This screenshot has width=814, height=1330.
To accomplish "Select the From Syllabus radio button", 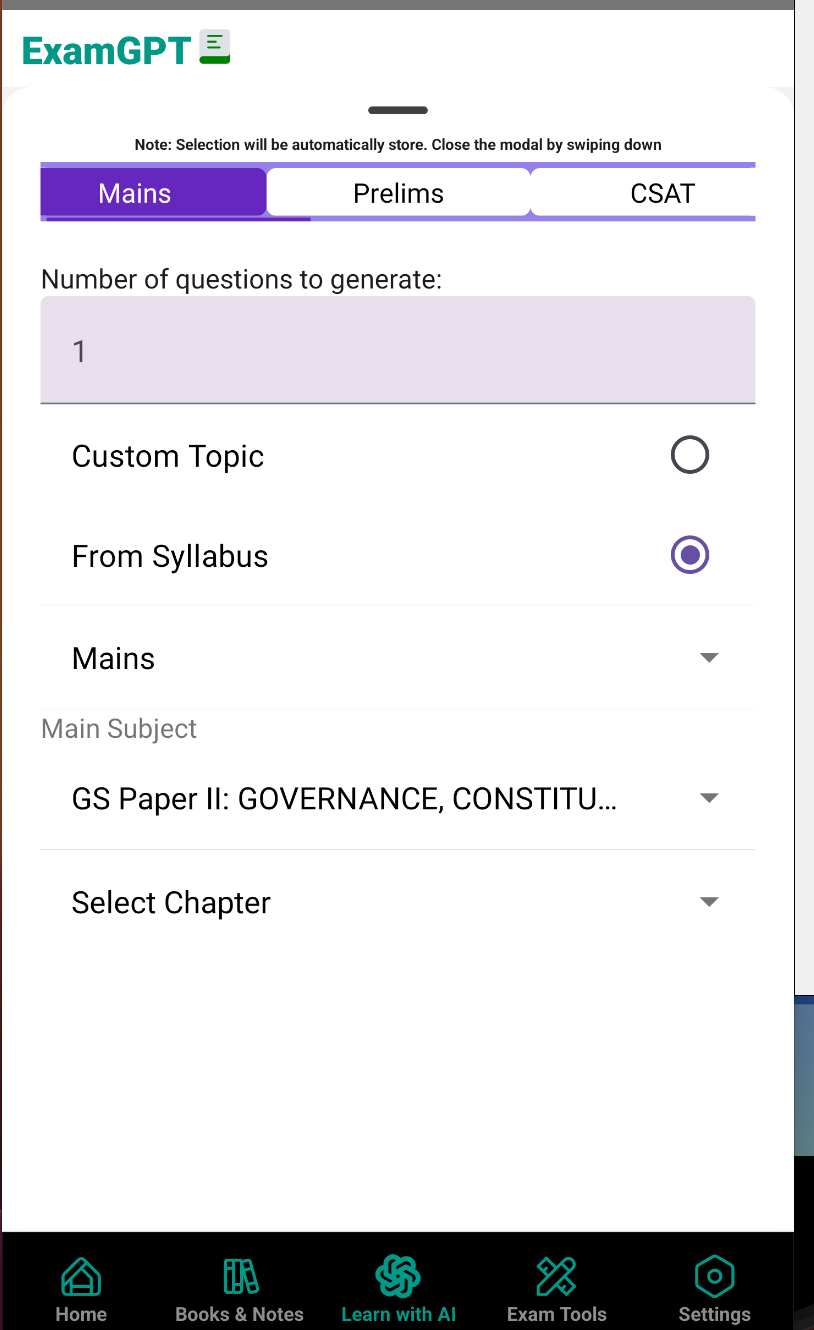I will (689, 555).
